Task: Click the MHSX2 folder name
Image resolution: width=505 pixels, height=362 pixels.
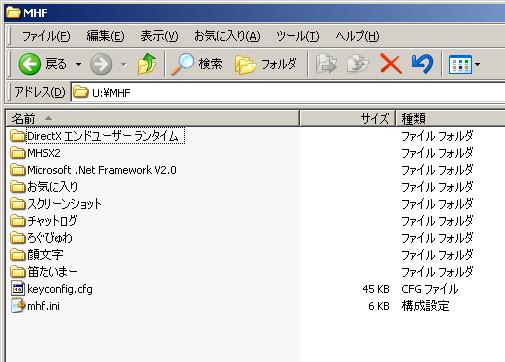Action: click(44, 153)
